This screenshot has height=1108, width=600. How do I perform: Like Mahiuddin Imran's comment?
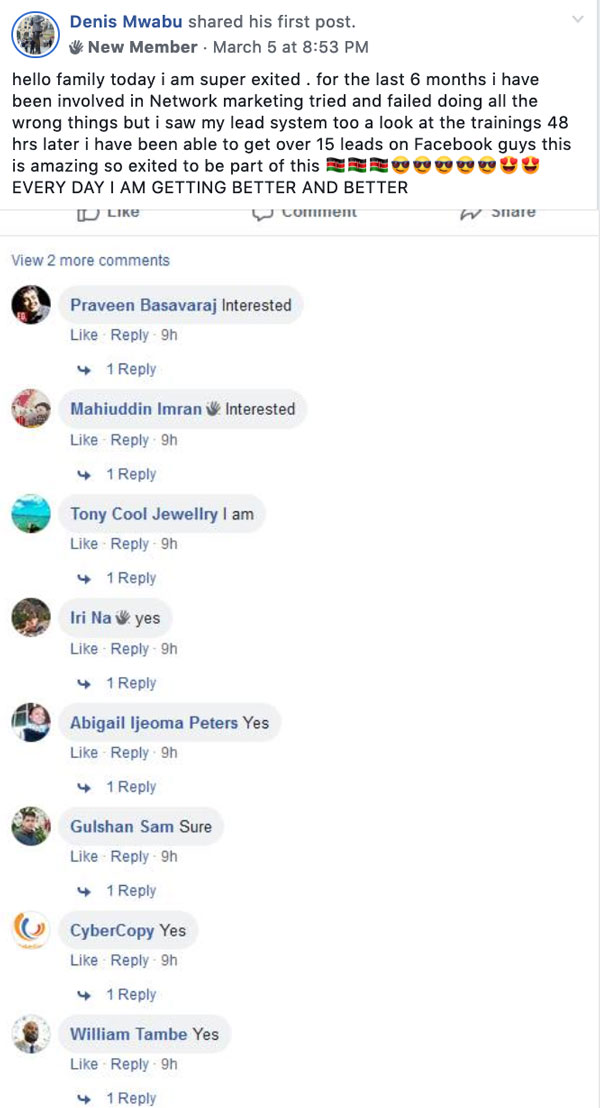coord(84,440)
